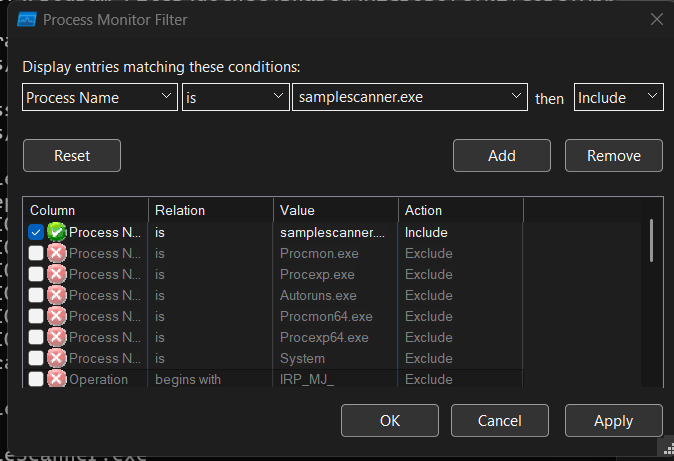This screenshot has width=674, height=461.
Task: Open the Process Name column dropdown
Action: pos(99,97)
